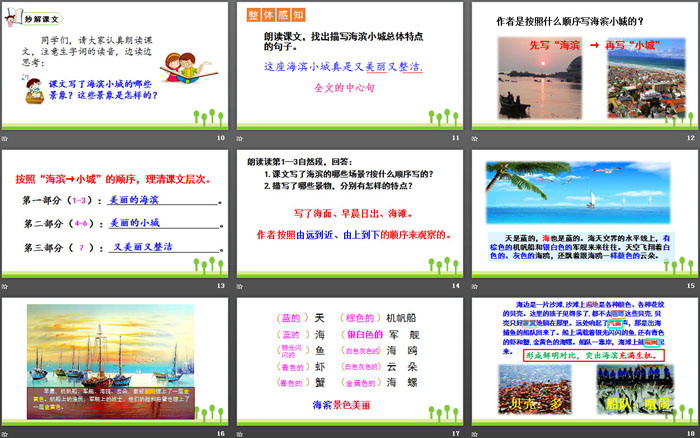Click the animation icon under slide 13

5,286
